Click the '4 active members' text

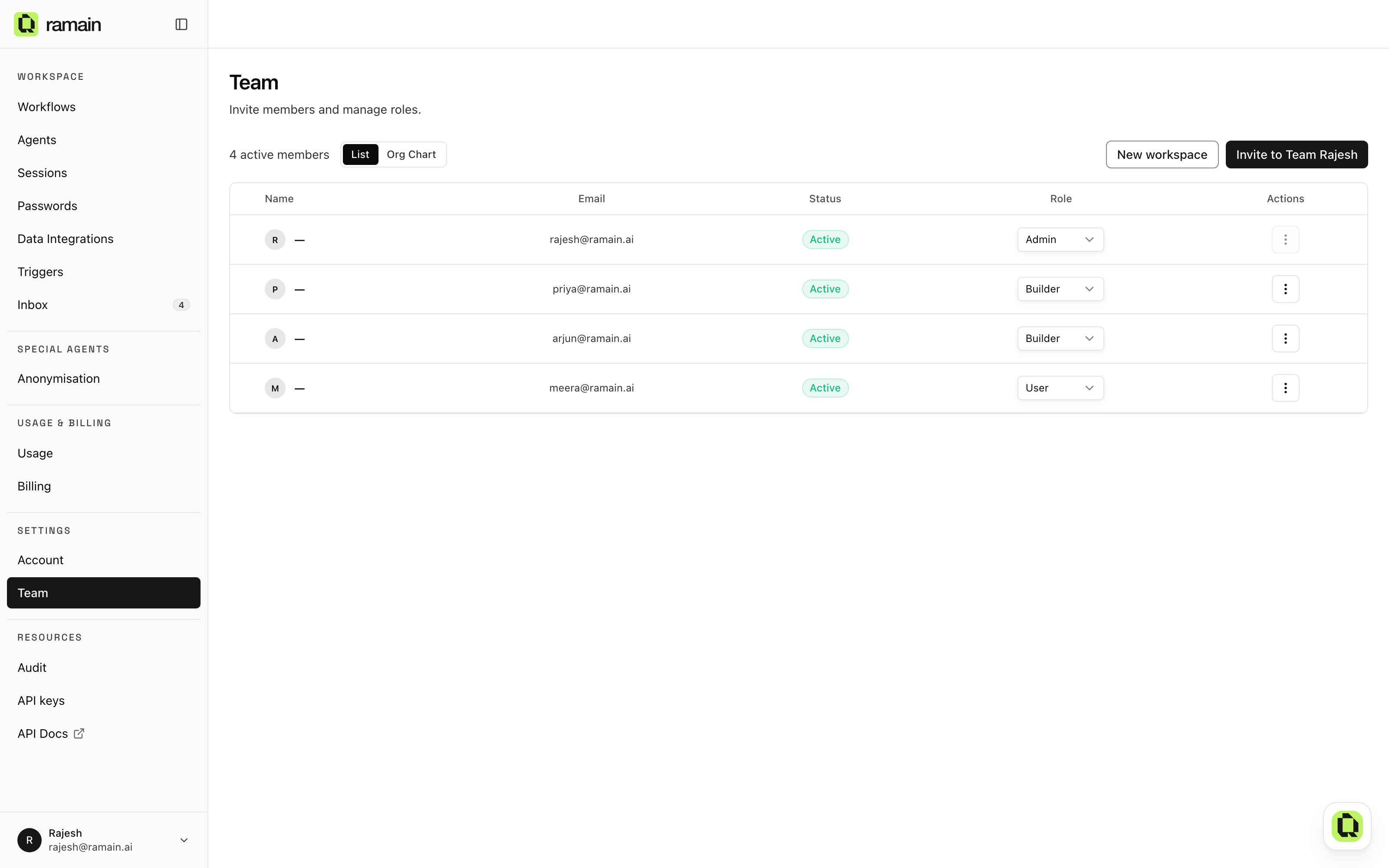pos(279,155)
